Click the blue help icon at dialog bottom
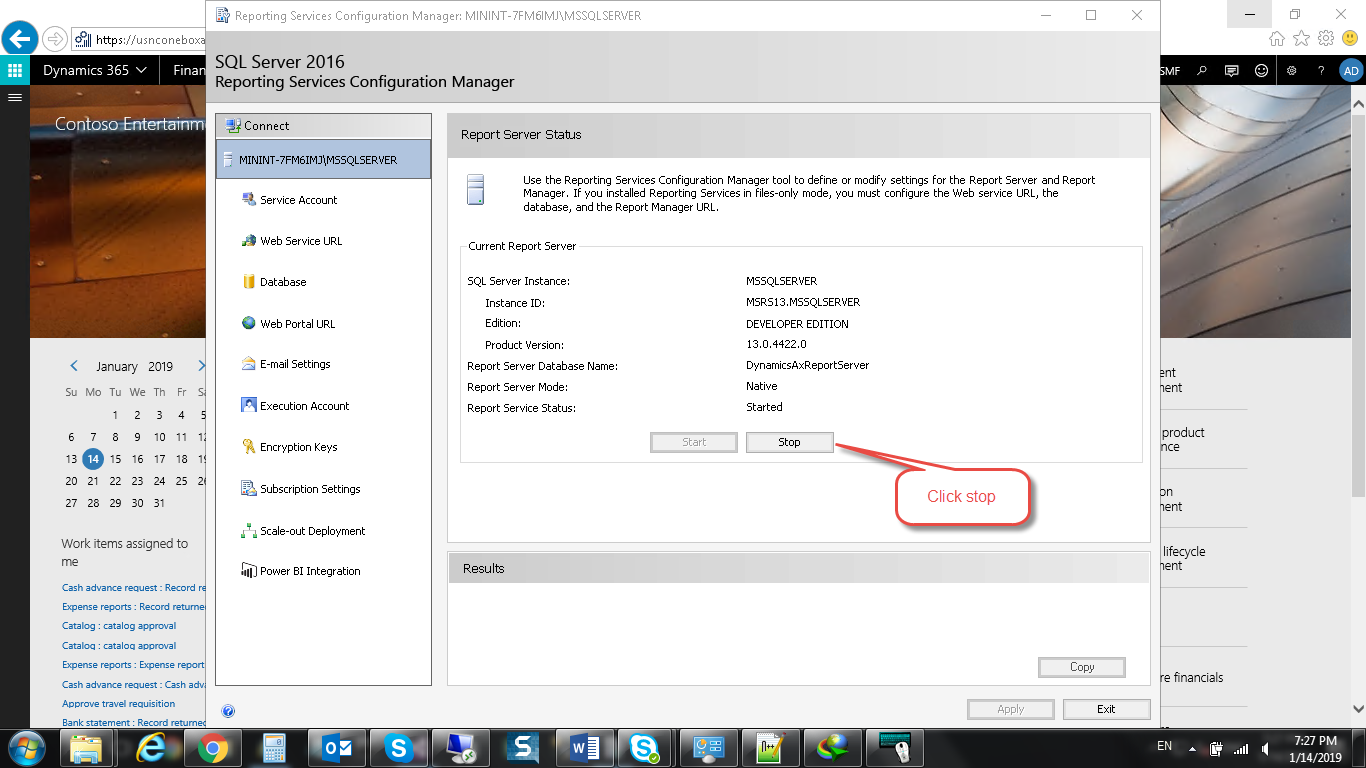This screenshot has width=1366, height=768. [x=228, y=711]
